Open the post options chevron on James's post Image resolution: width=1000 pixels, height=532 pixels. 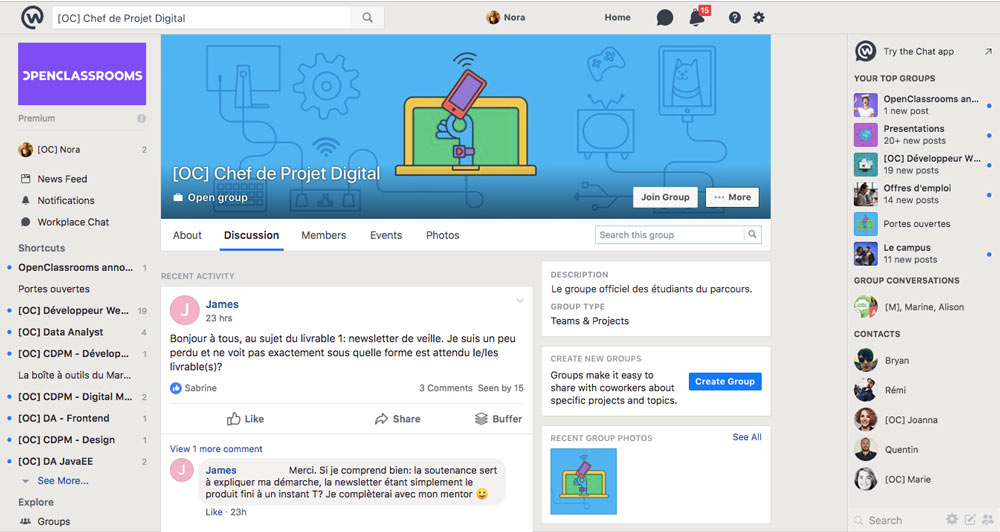tap(520, 300)
